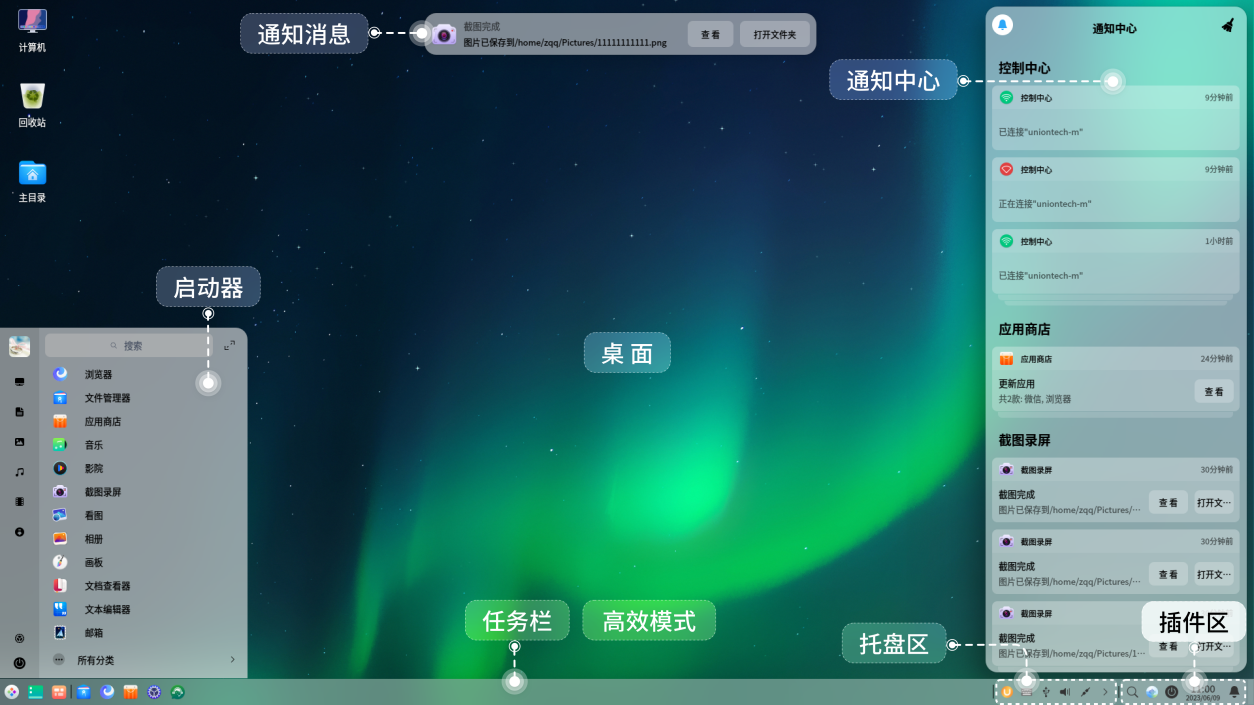
Task: Select the 正在连接"uniontech-m" notification card
Action: pos(1115,189)
